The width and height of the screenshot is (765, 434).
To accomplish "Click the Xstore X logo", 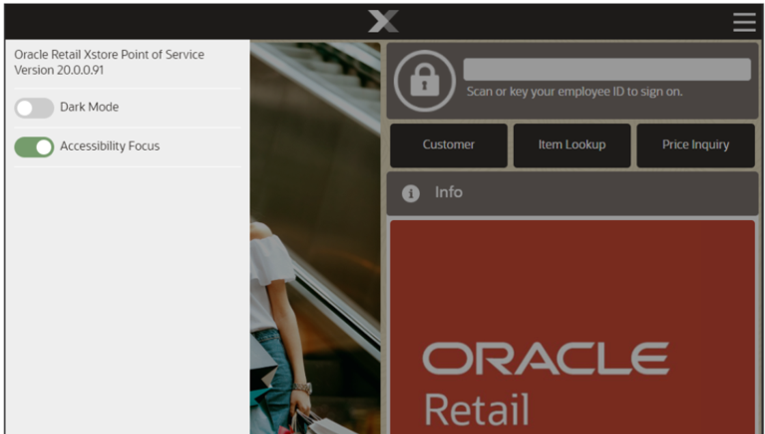I will [x=383, y=21].
